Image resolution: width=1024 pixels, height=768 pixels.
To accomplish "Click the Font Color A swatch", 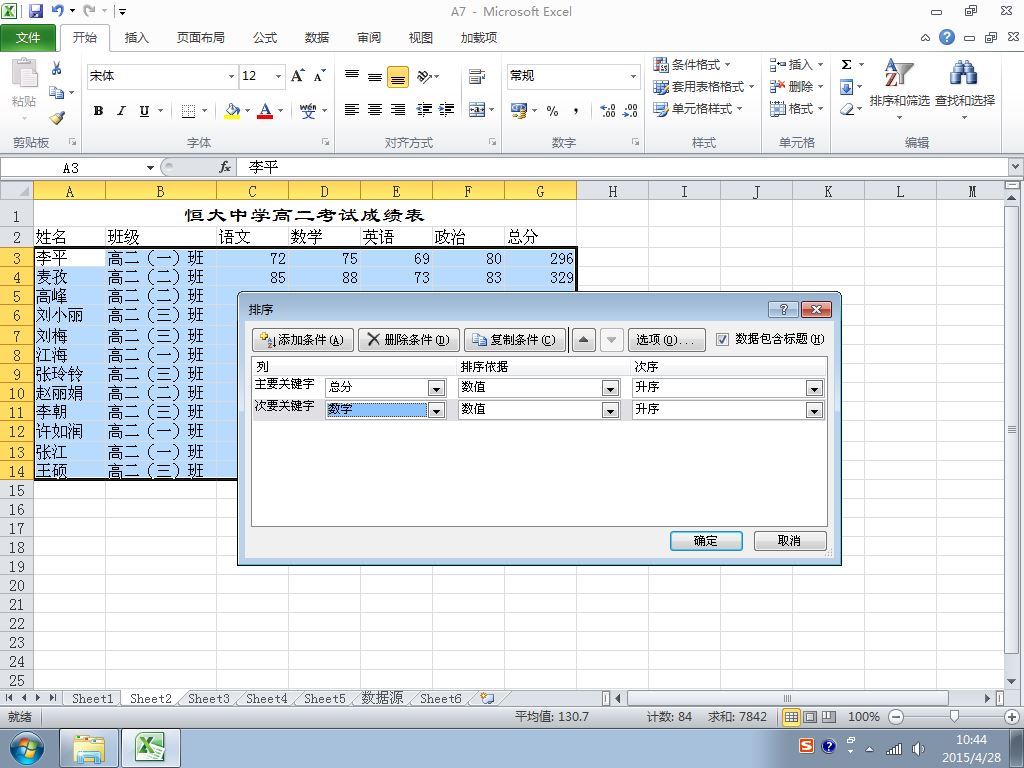I will [x=265, y=111].
